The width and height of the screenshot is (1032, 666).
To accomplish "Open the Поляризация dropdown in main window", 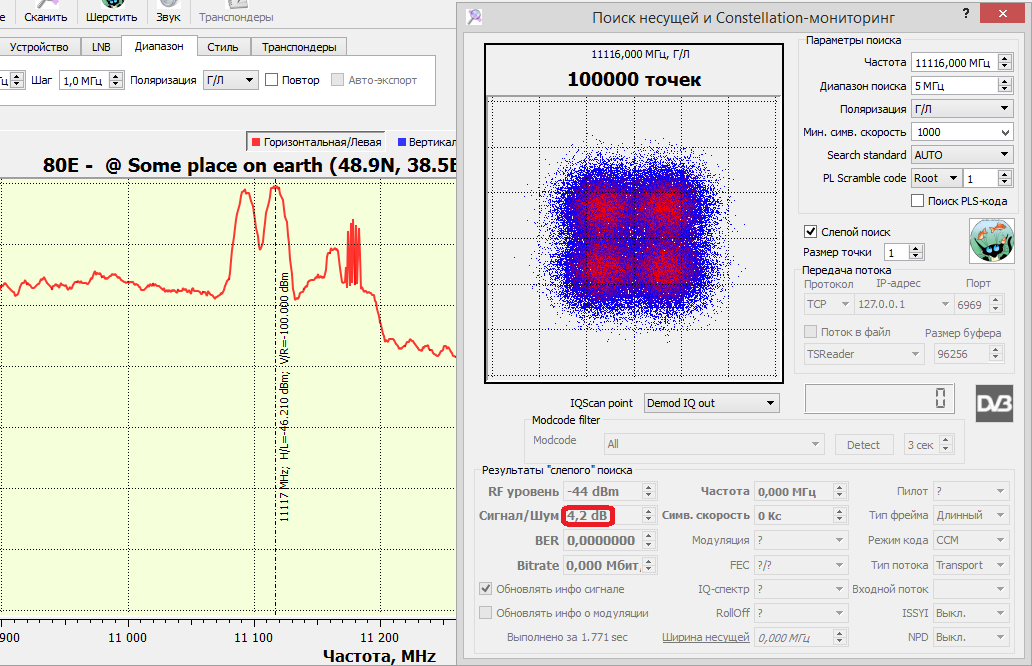I will pyautogui.click(x=230, y=80).
